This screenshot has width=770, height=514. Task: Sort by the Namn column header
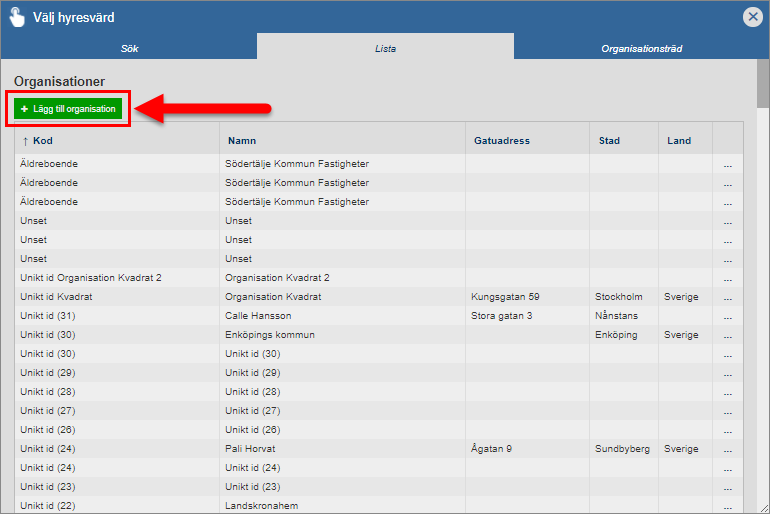[242, 141]
